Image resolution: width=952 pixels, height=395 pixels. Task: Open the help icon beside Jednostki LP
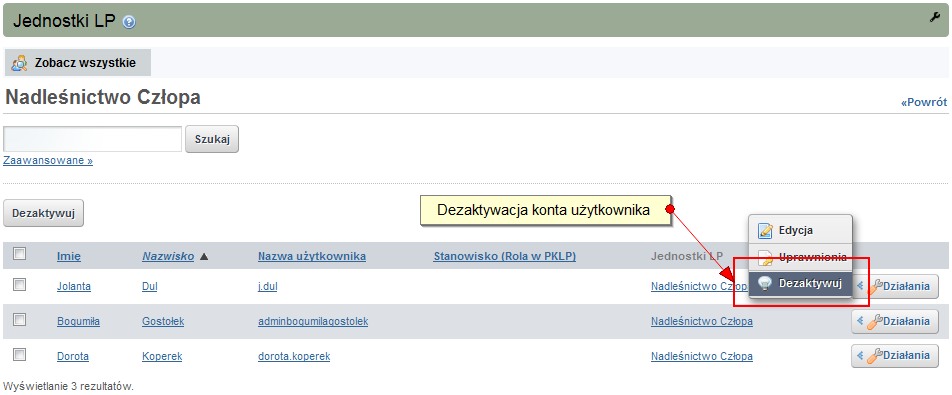click(x=129, y=22)
